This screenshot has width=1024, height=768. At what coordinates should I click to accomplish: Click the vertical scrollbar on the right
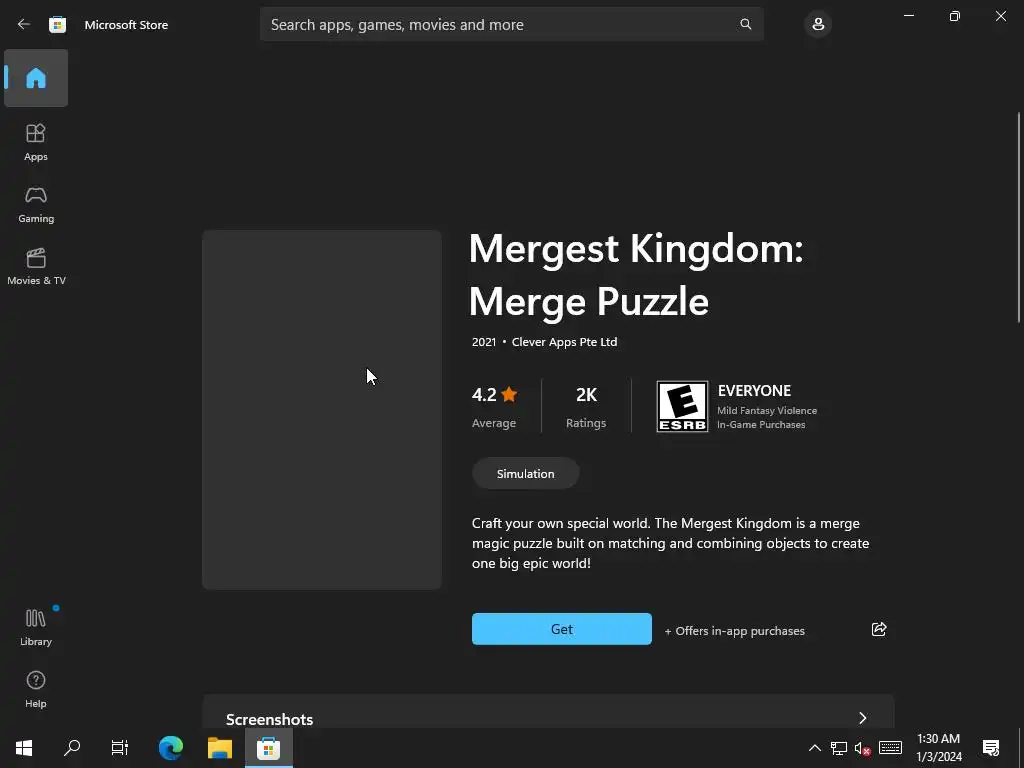(1019, 217)
